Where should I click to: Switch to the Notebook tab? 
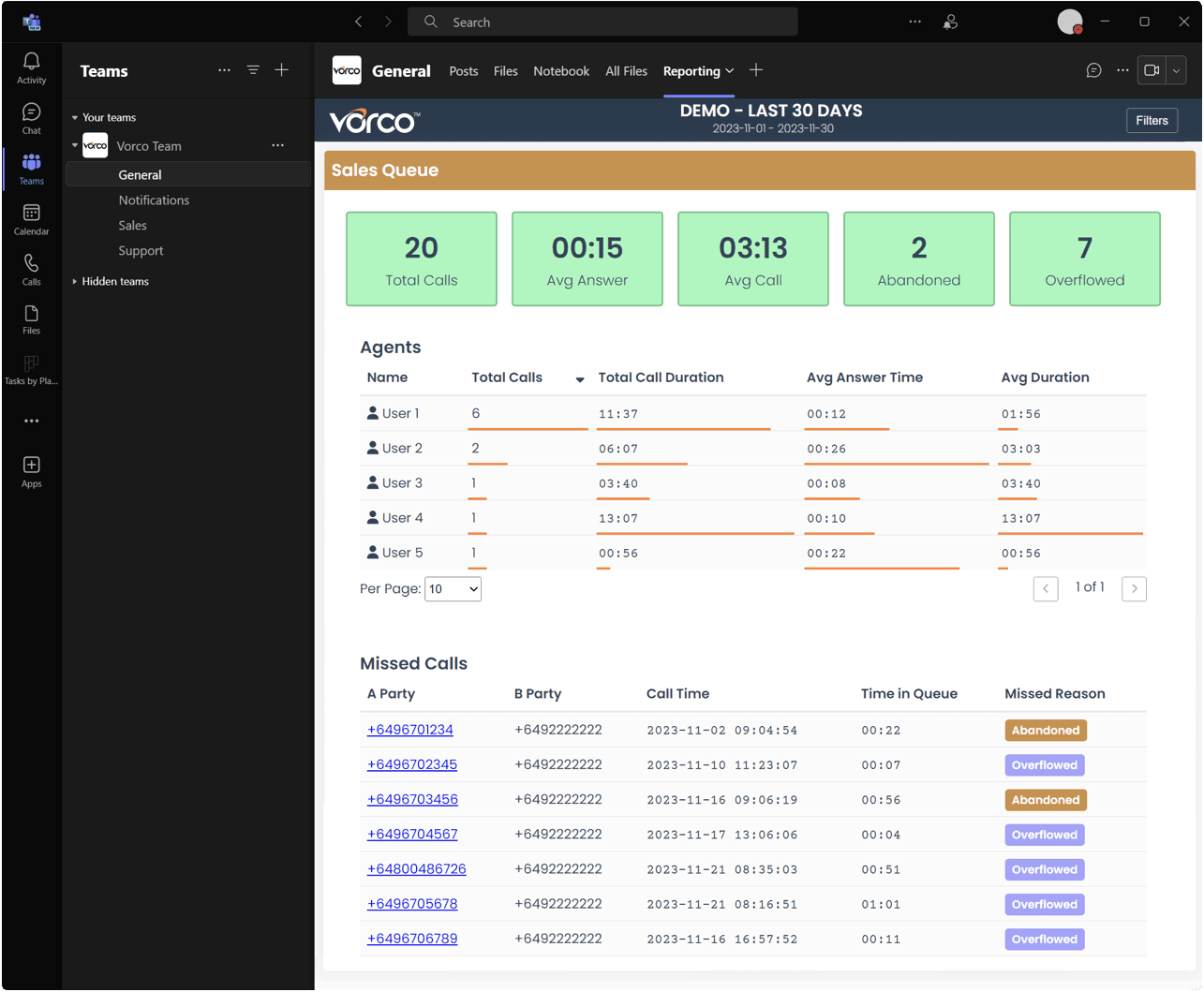[x=561, y=71]
